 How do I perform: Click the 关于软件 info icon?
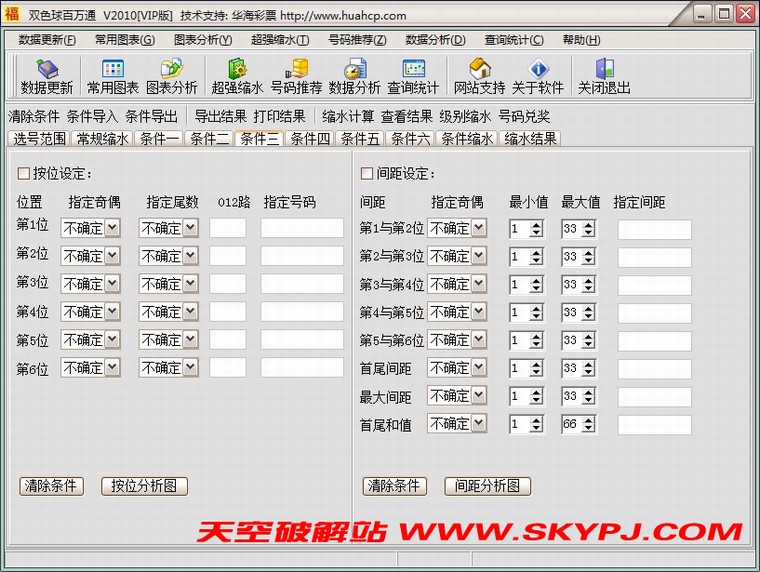[x=538, y=76]
